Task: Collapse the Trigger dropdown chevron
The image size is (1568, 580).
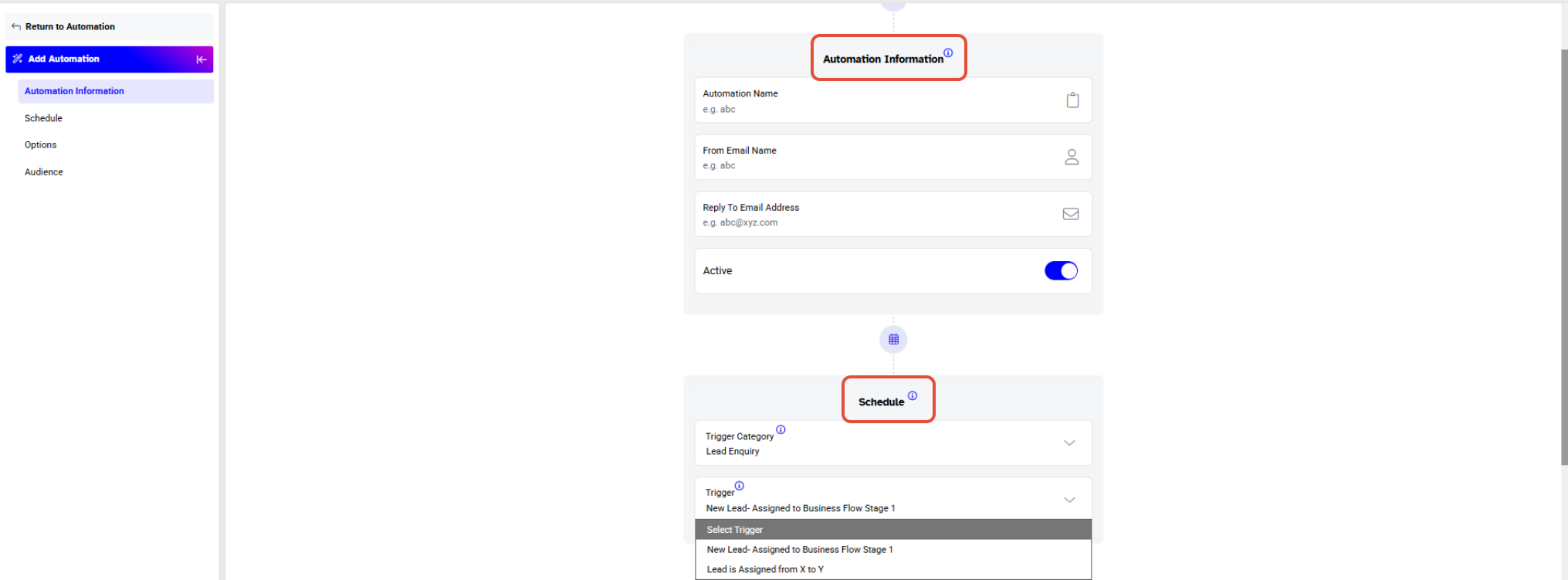Action: tap(1069, 500)
